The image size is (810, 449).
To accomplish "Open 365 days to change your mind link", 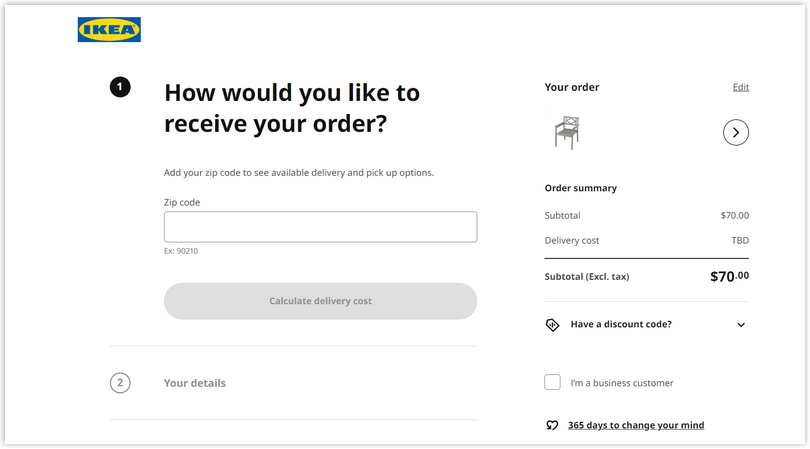I will point(636,425).
